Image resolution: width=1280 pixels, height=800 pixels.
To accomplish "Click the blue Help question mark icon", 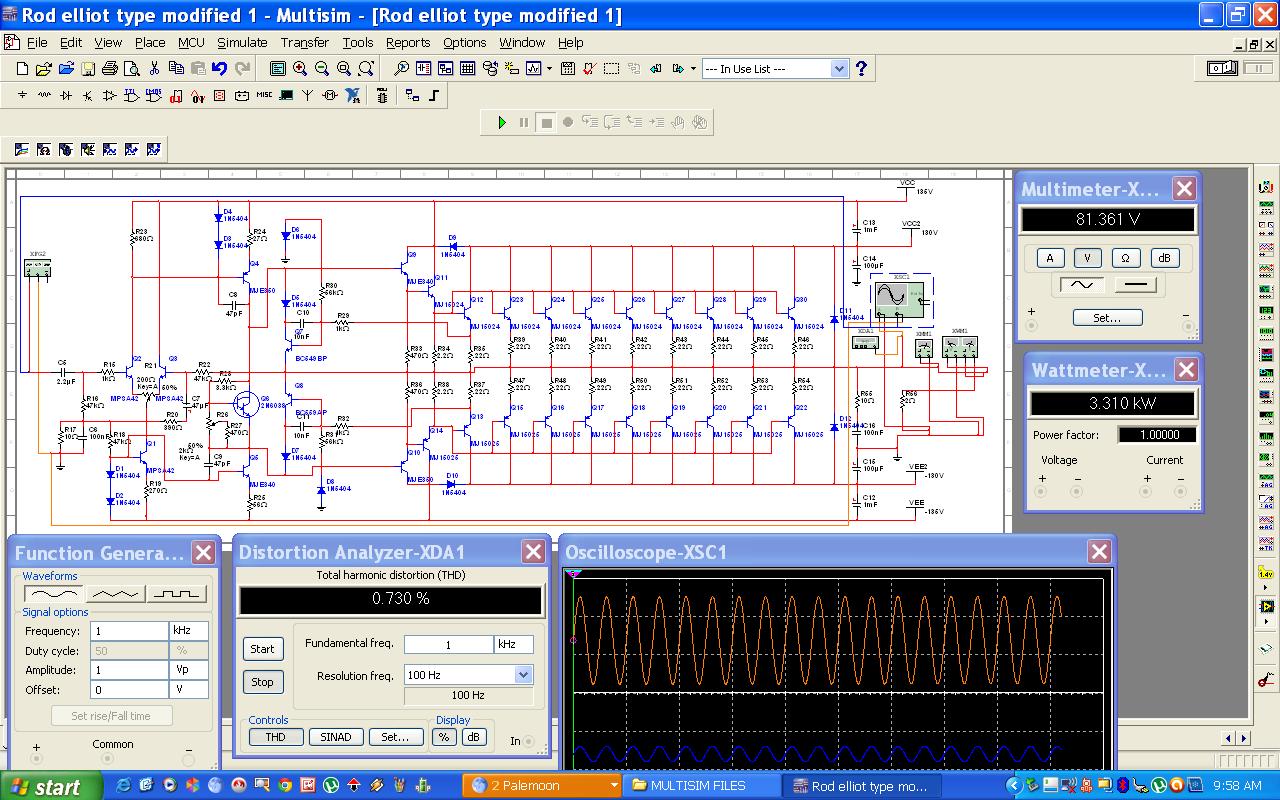I will (x=861, y=69).
